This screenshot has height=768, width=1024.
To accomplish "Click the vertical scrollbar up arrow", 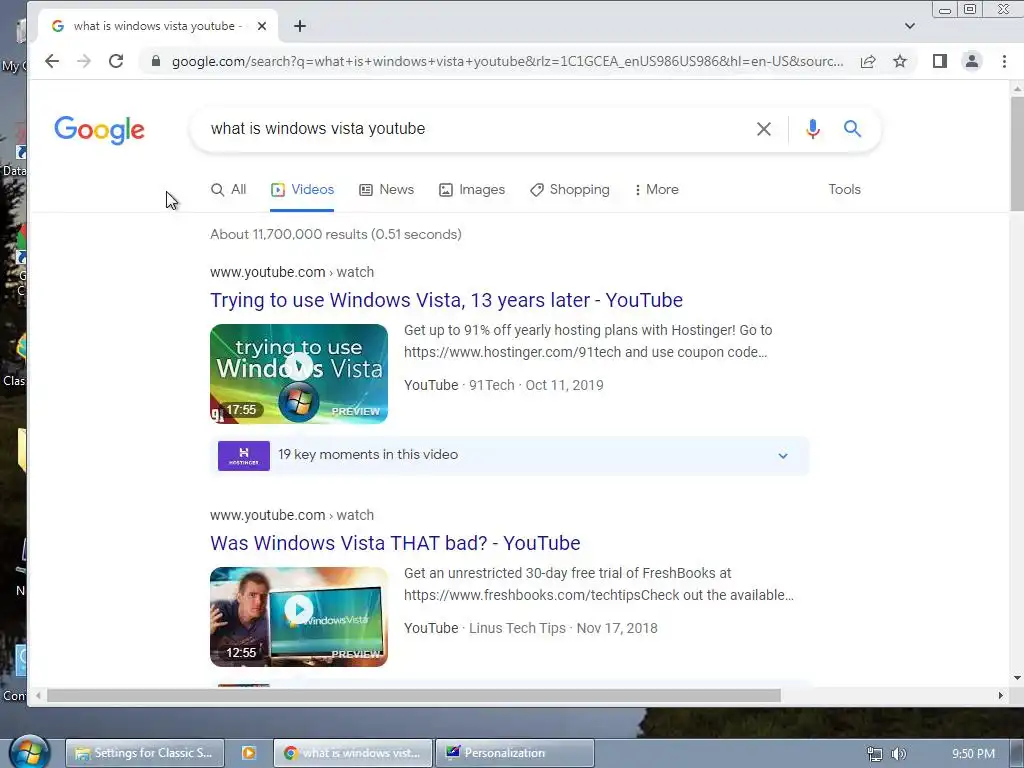I will (1017, 88).
